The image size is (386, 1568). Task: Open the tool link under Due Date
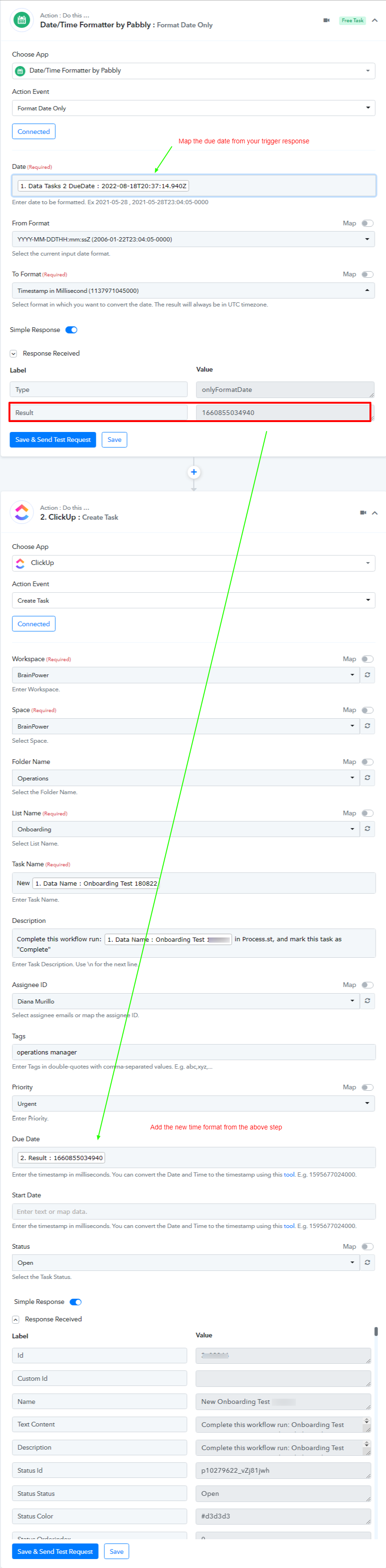coord(289,1175)
